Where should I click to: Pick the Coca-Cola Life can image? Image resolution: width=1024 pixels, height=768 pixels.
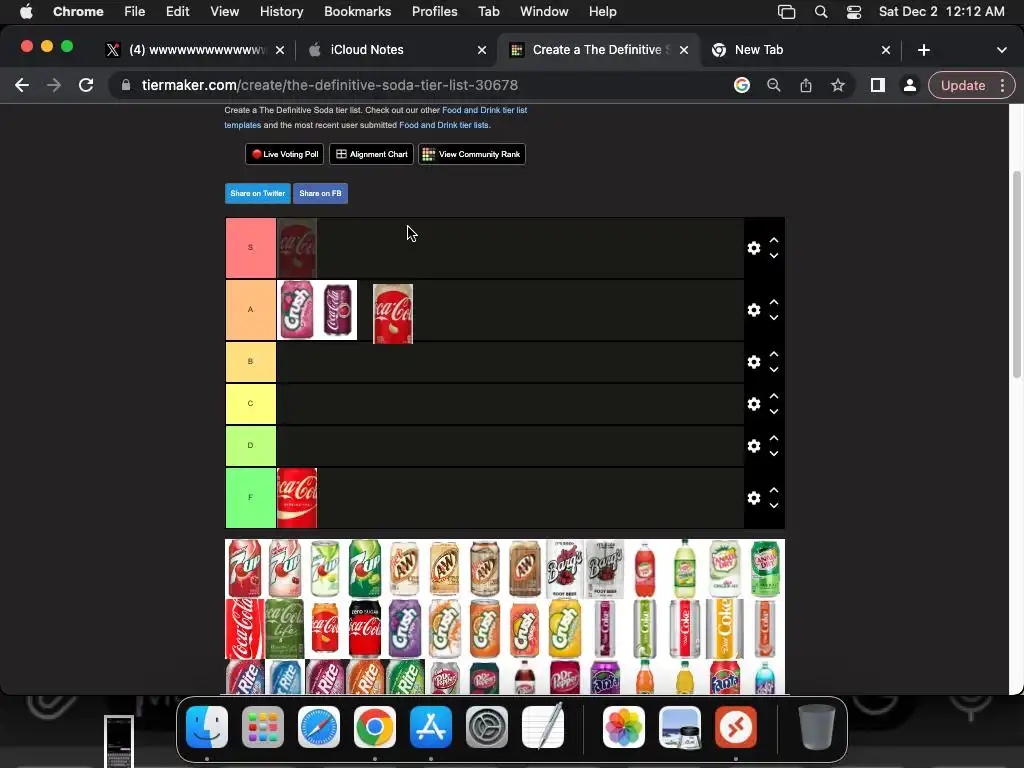pyautogui.click(x=285, y=628)
